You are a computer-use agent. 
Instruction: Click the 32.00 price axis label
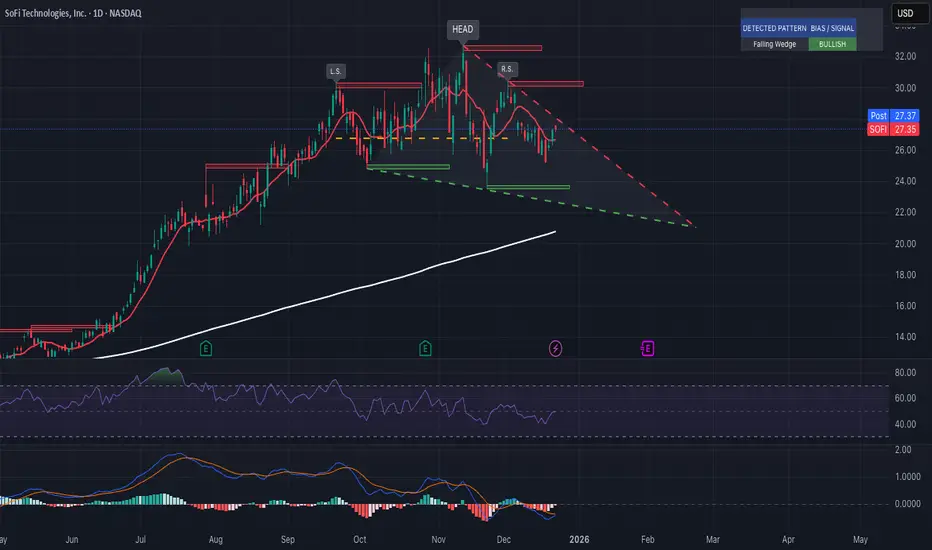click(x=905, y=56)
